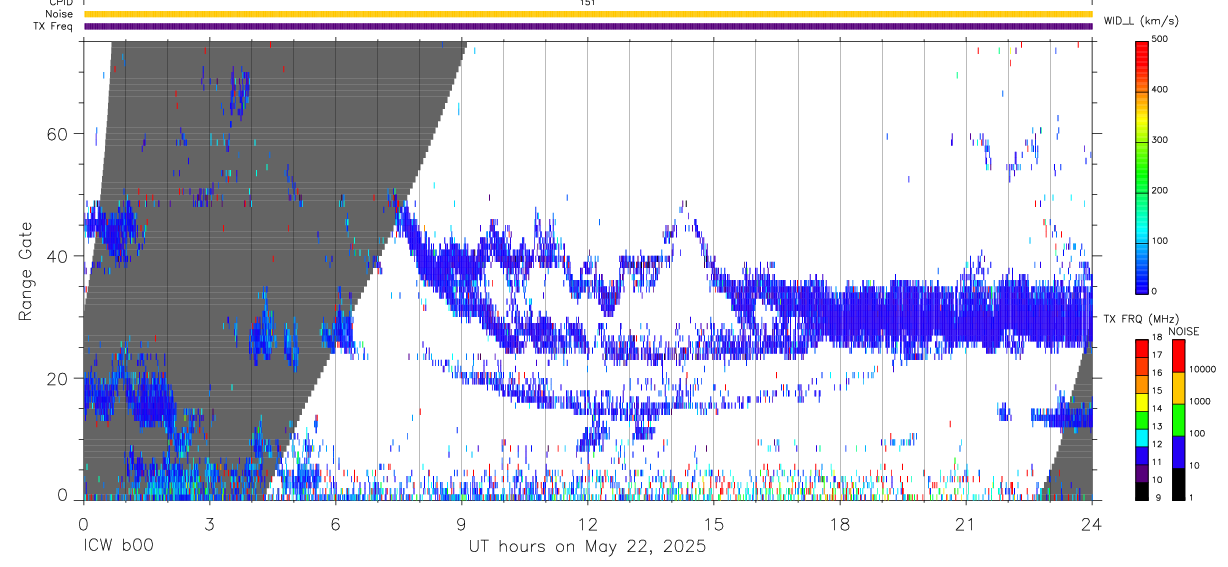Click the red 17-18 MHz TX FRQ swatch
Image resolution: width=1228 pixels, height=567 pixels.
(x=1142, y=348)
